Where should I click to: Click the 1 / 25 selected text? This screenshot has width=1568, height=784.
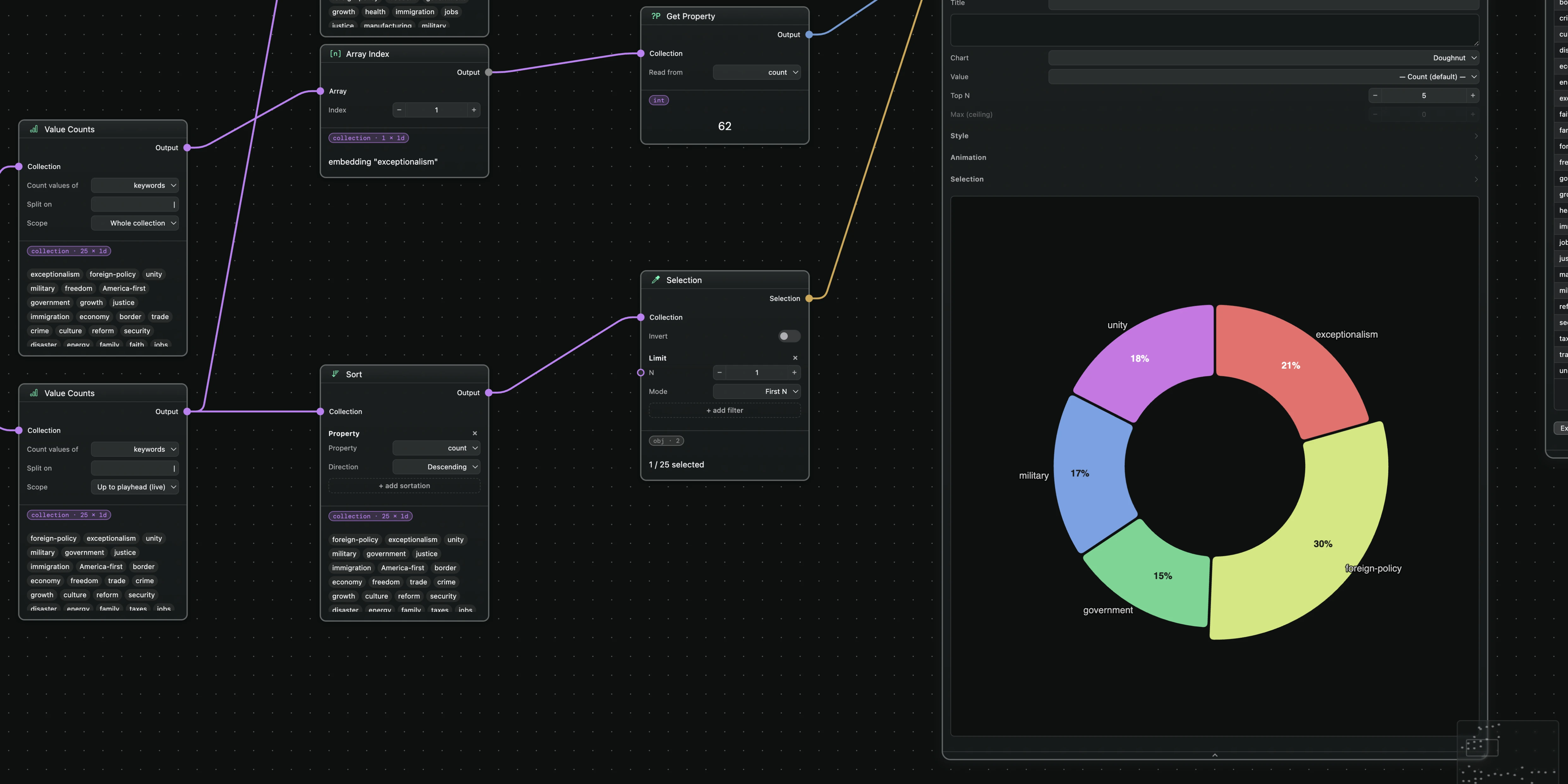coord(676,464)
